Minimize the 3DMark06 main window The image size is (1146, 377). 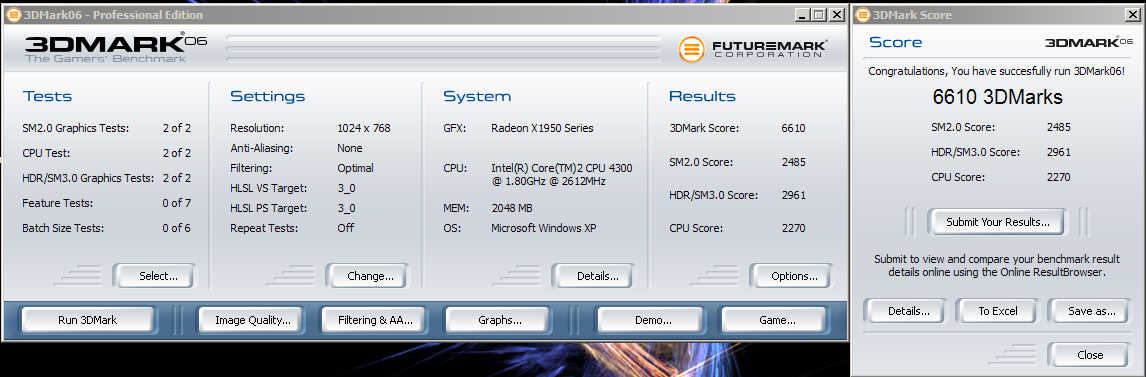(x=802, y=15)
